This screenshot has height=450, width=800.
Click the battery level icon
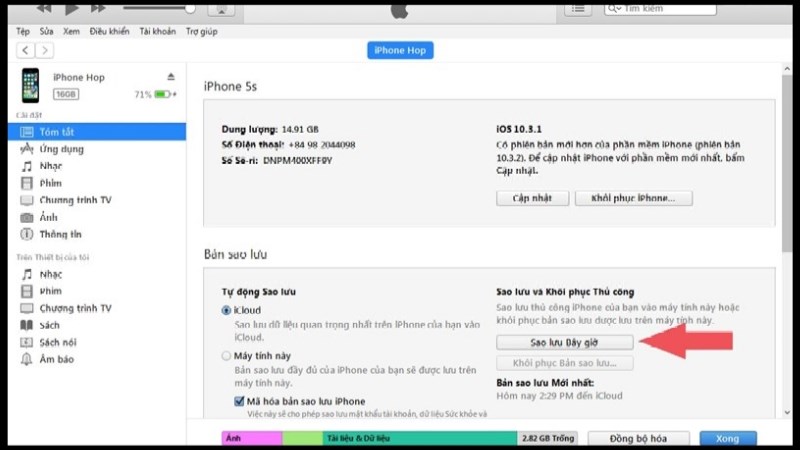162,94
